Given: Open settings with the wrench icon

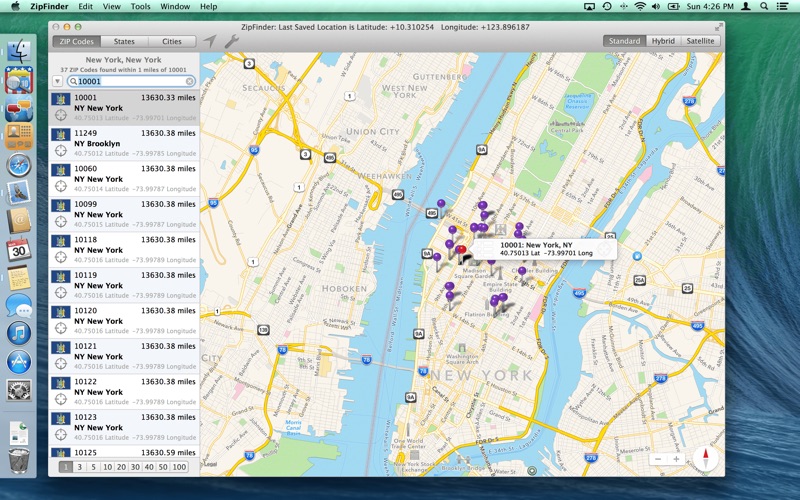Looking at the screenshot, I should click(x=230, y=41).
